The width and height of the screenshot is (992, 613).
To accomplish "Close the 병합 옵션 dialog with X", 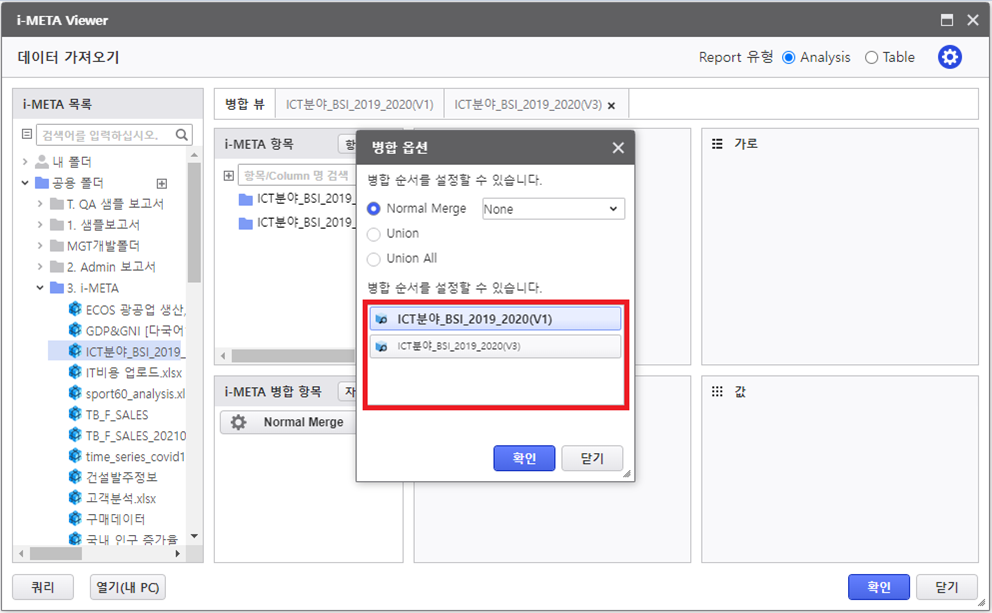I will pyautogui.click(x=618, y=148).
